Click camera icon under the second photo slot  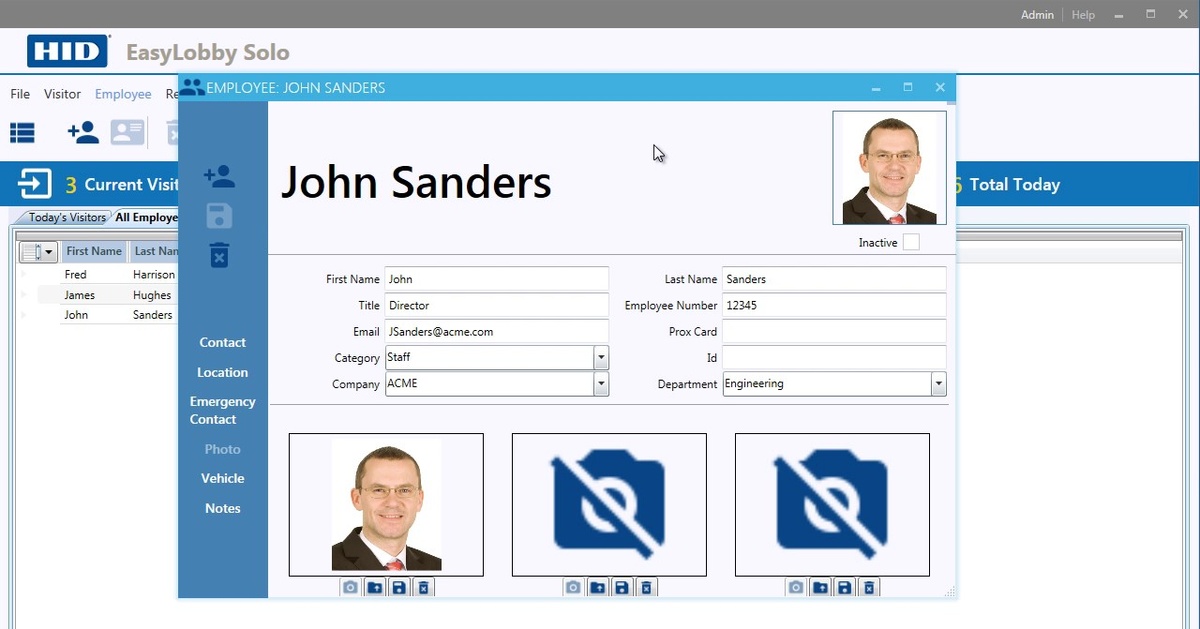(x=573, y=588)
